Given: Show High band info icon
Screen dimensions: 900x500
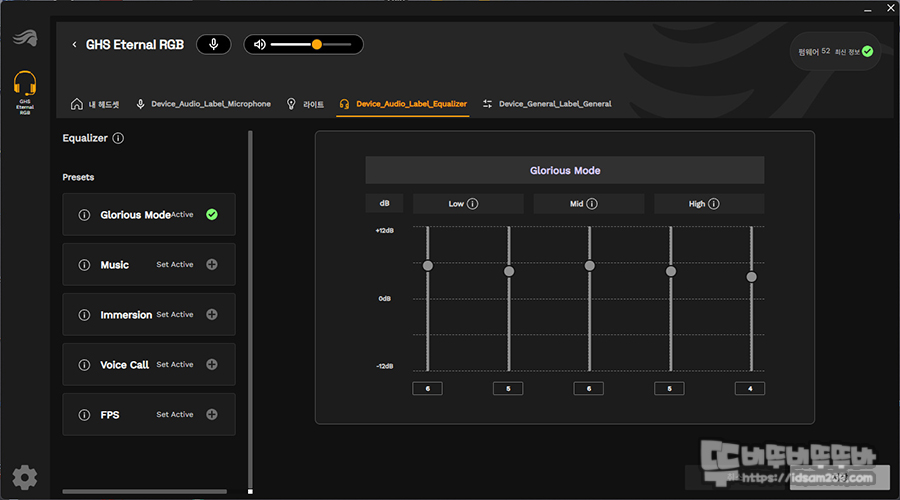Looking at the screenshot, I should (713, 204).
